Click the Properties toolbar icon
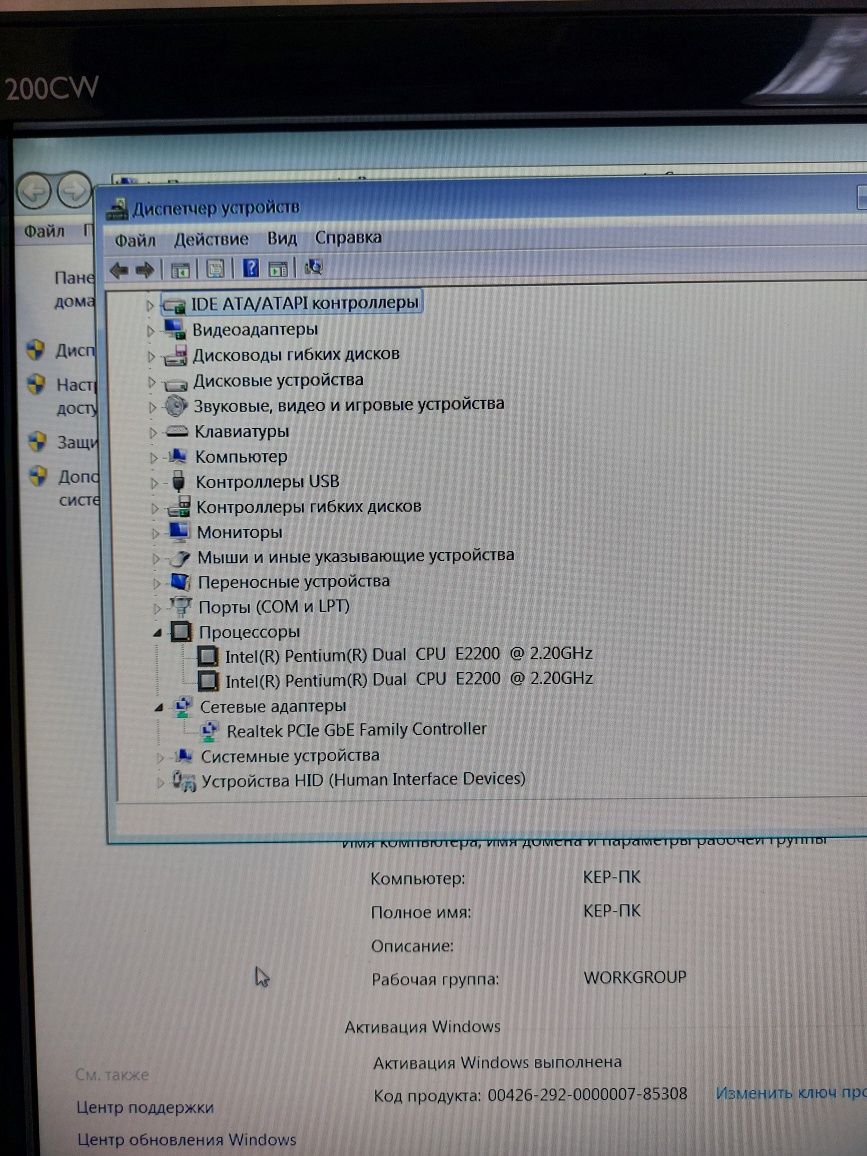Viewport: 867px width, 1156px height. tap(215, 269)
